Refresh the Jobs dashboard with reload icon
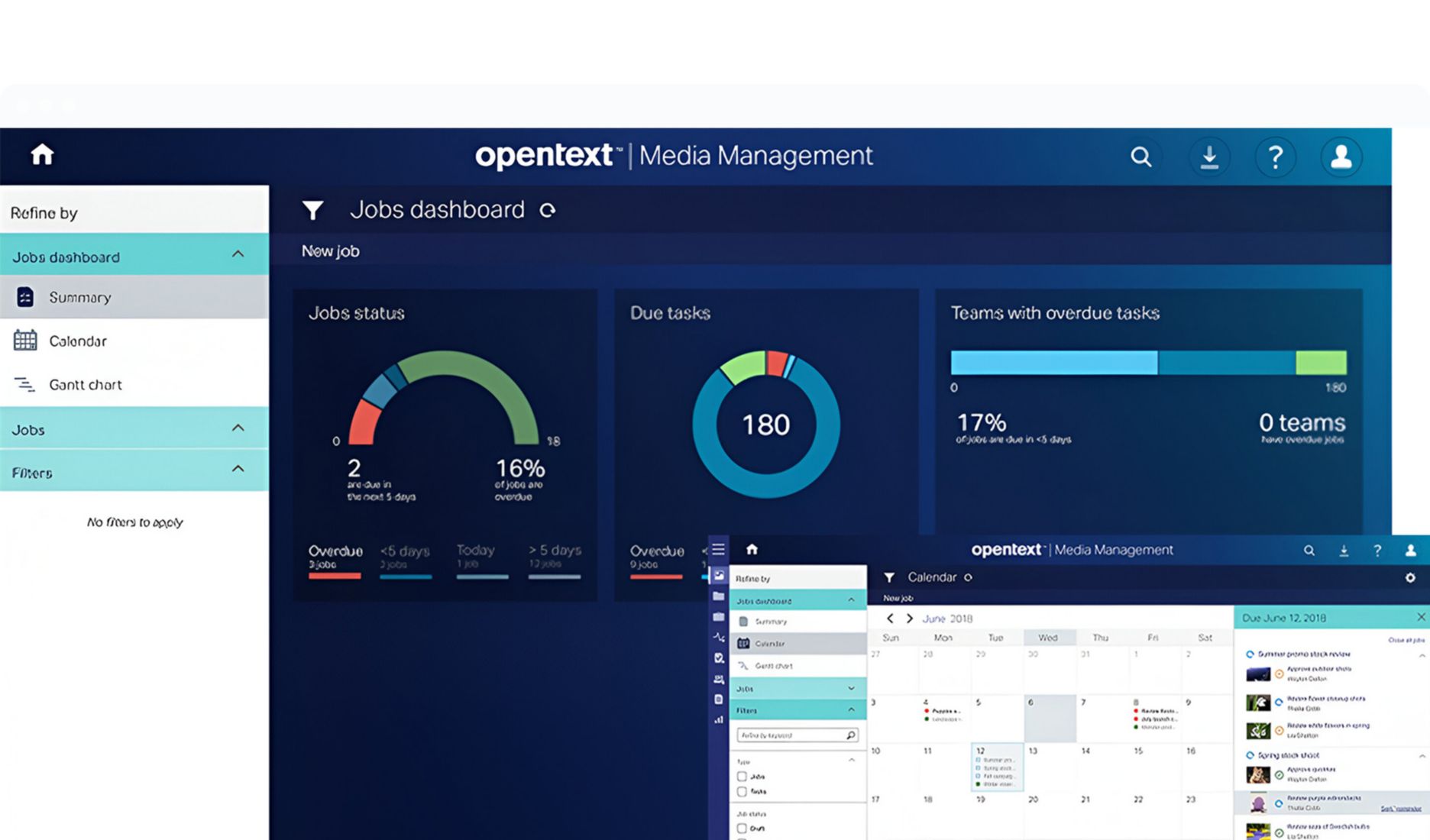The width and height of the screenshot is (1430, 840). click(x=548, y=210)
